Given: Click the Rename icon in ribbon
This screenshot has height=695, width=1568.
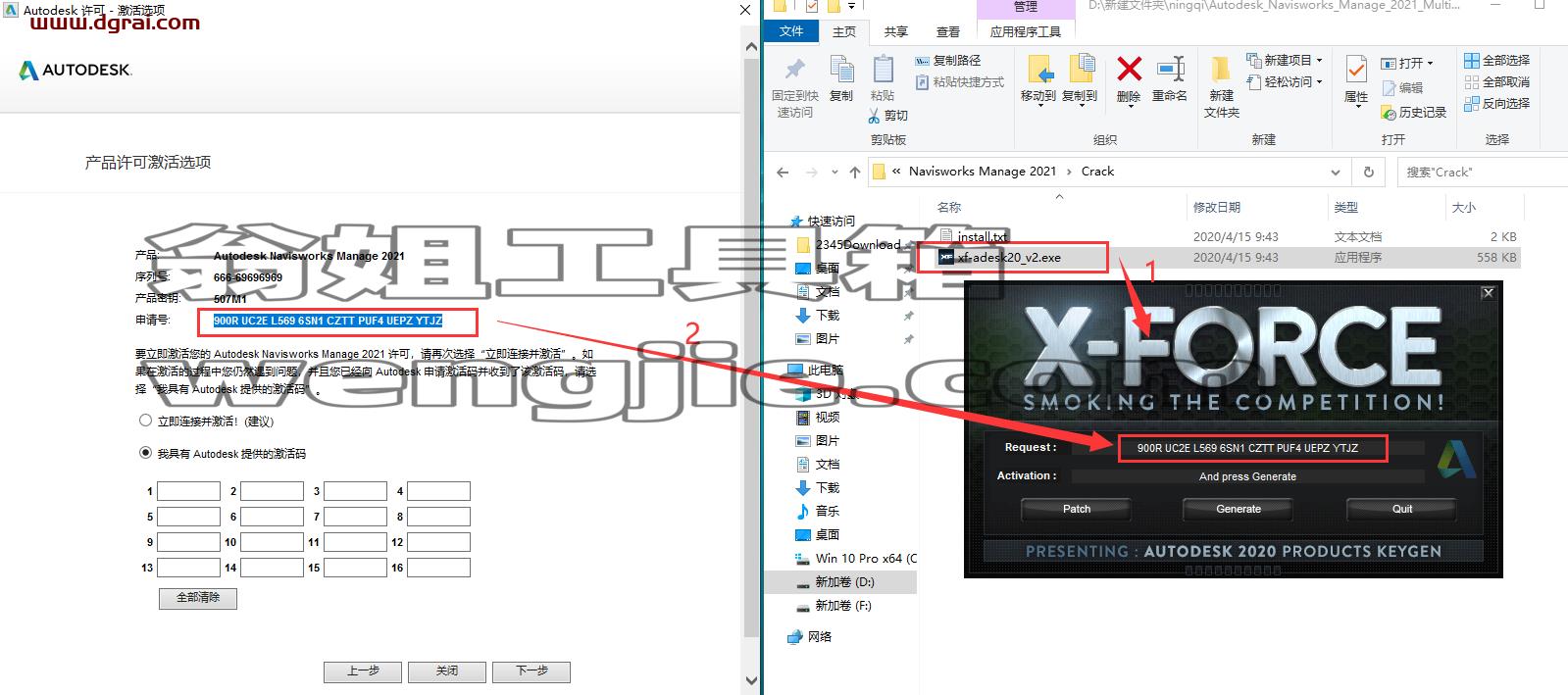Looking at the screenshot, I should pos(1170,70).
